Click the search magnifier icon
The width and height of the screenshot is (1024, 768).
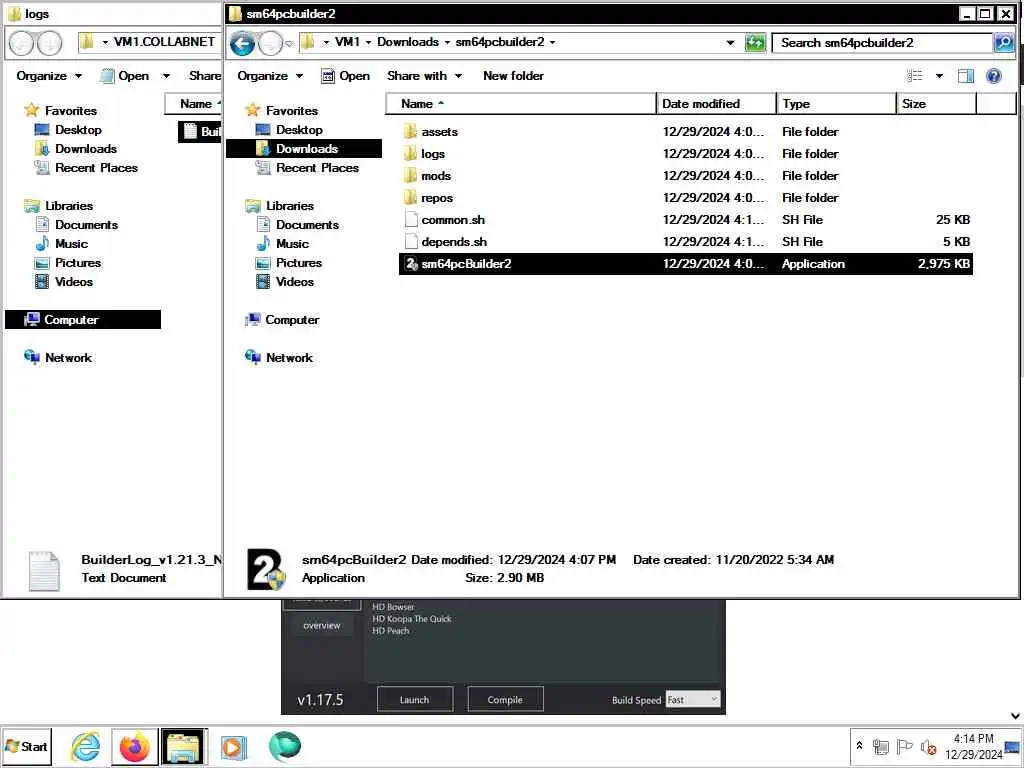coord(1004,42)
